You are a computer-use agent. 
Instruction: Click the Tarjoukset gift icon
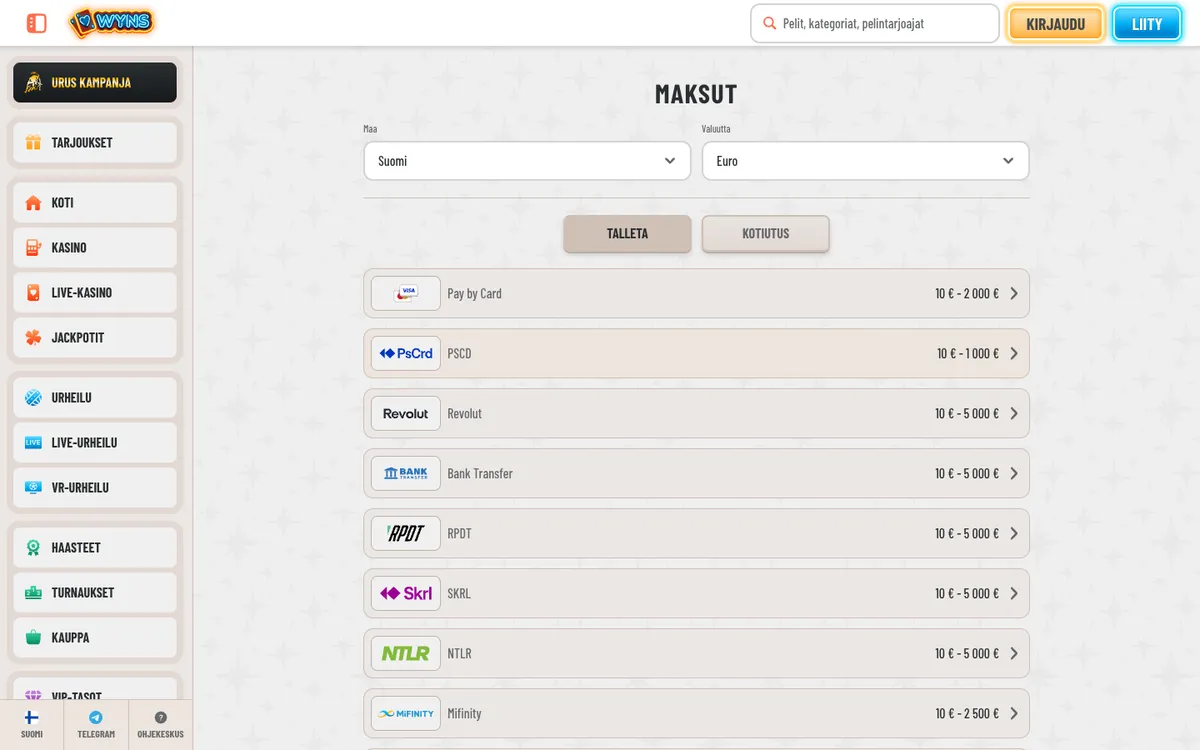(33, 143)
